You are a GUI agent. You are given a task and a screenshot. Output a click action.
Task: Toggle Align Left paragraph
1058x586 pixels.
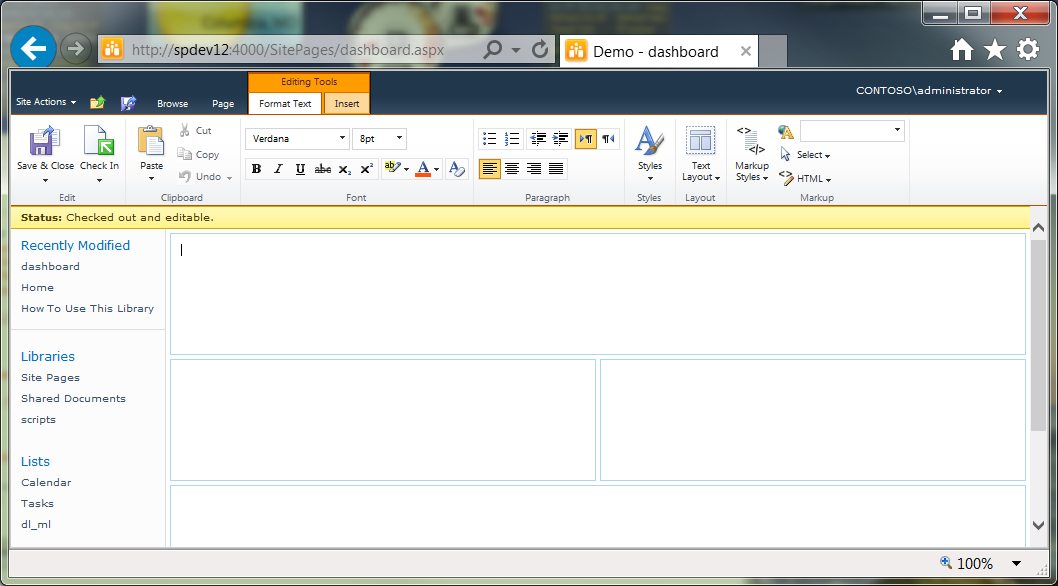coord(490,169)
